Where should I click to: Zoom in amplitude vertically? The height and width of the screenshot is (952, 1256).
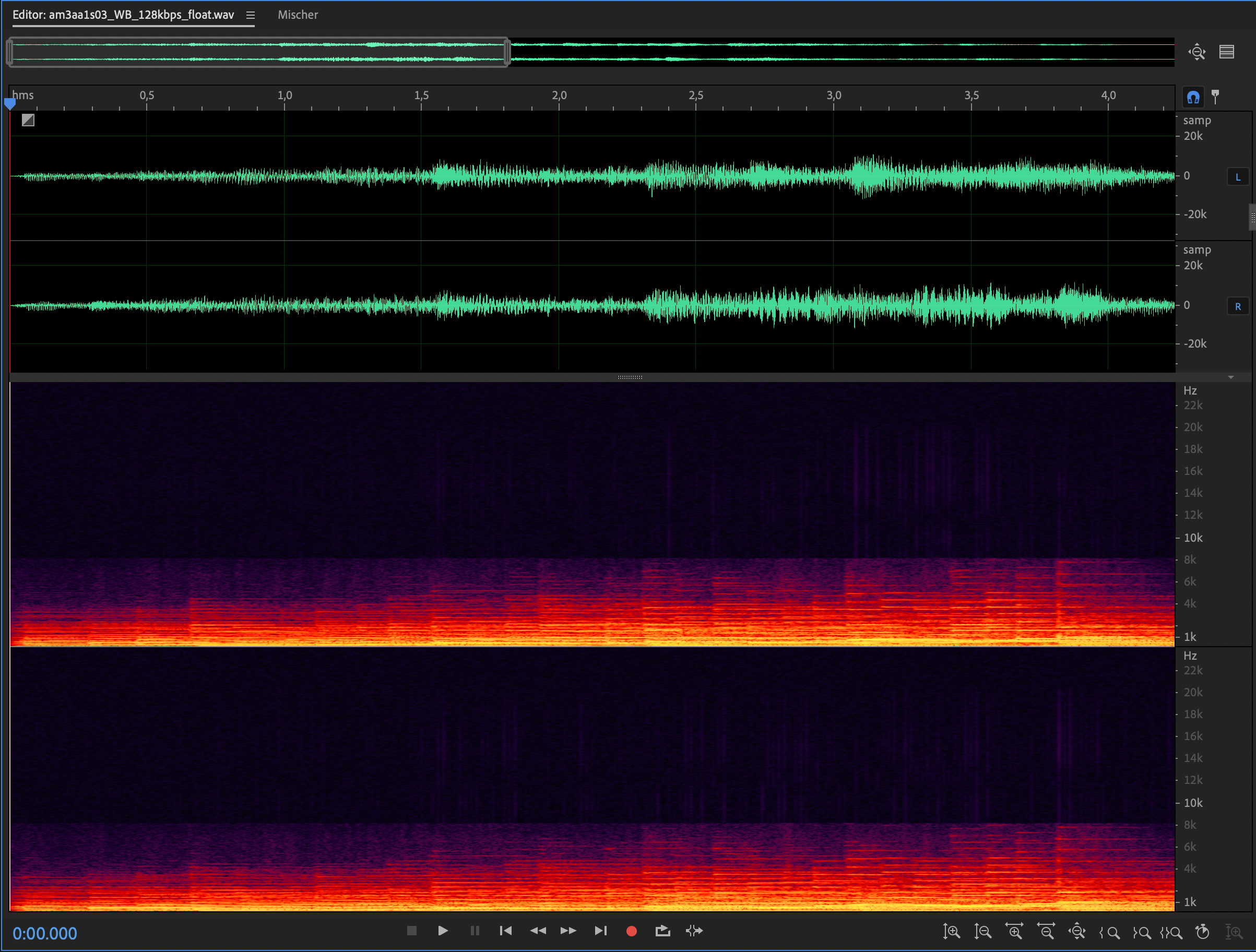coord(951,932)
